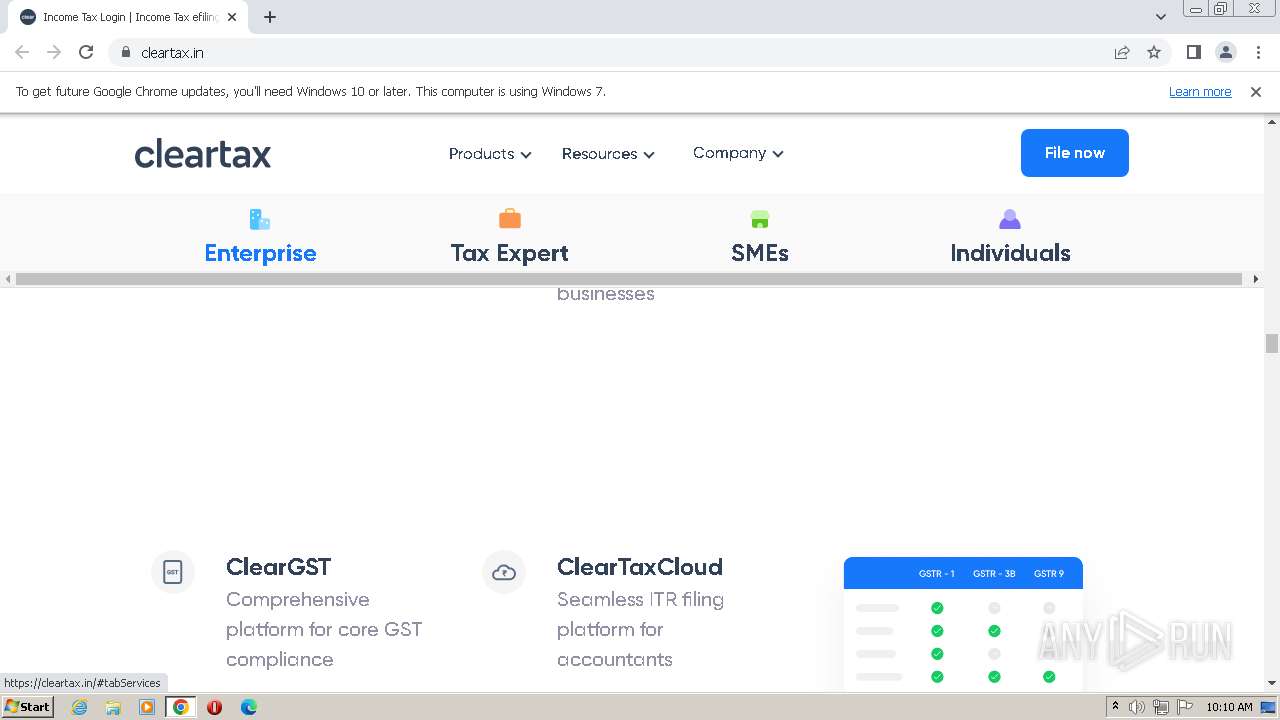Switch to the Individuals tab
The image size is (1280, 720).
click(x=1010, y=237)
